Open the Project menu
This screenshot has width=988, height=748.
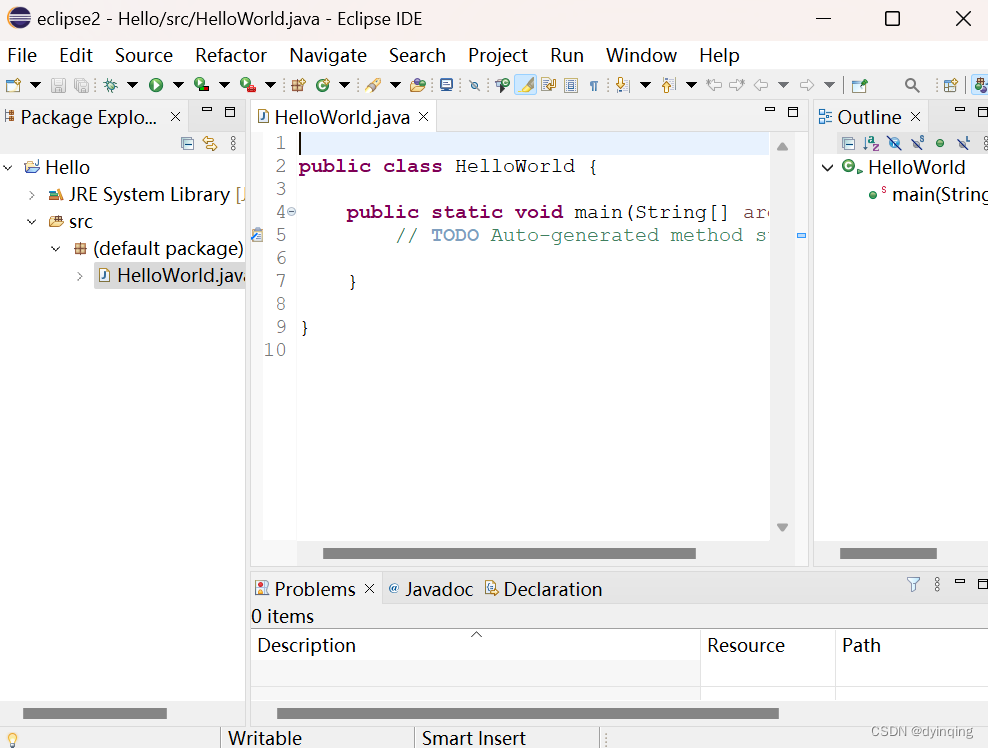(498, 55)
